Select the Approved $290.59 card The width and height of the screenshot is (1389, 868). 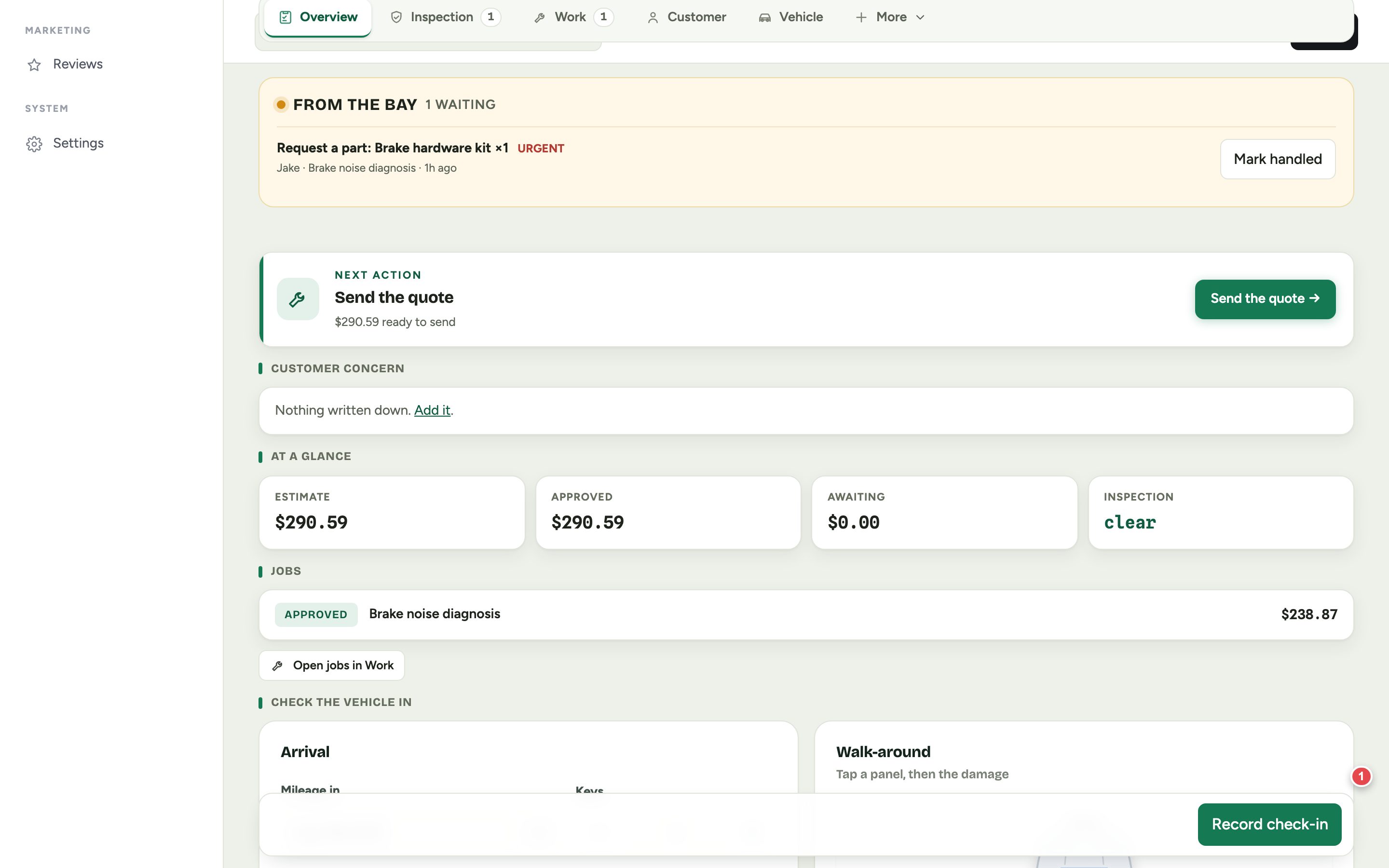tap(668, 512)
